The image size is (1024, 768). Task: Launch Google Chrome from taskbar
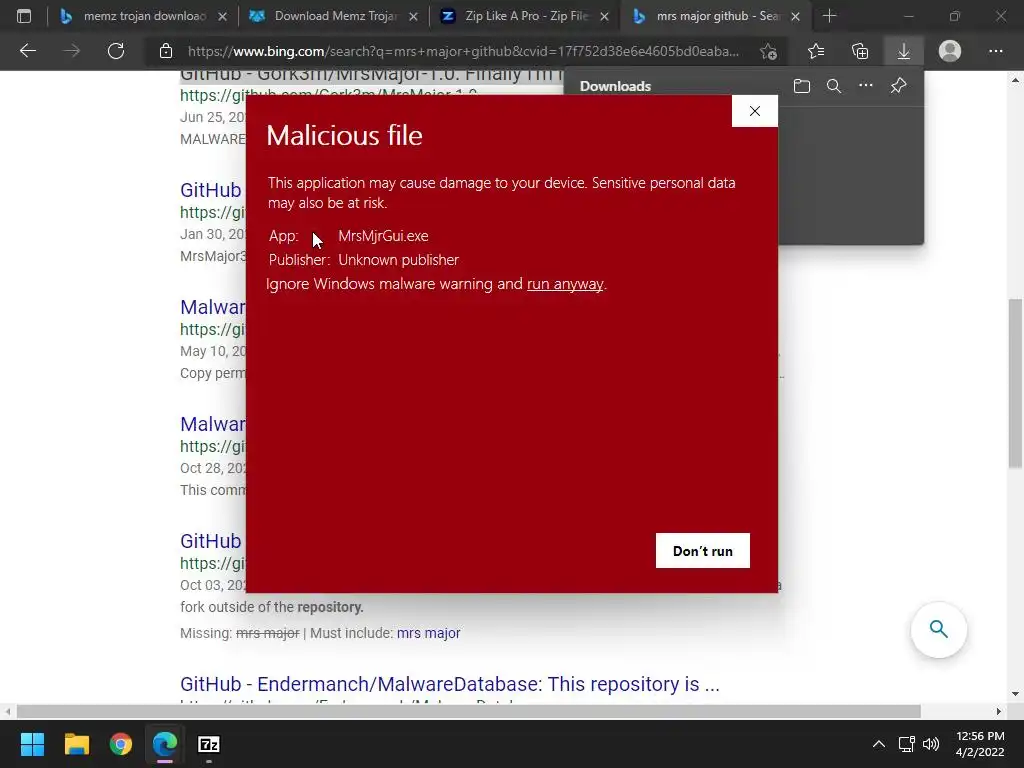tap(121, 744)
